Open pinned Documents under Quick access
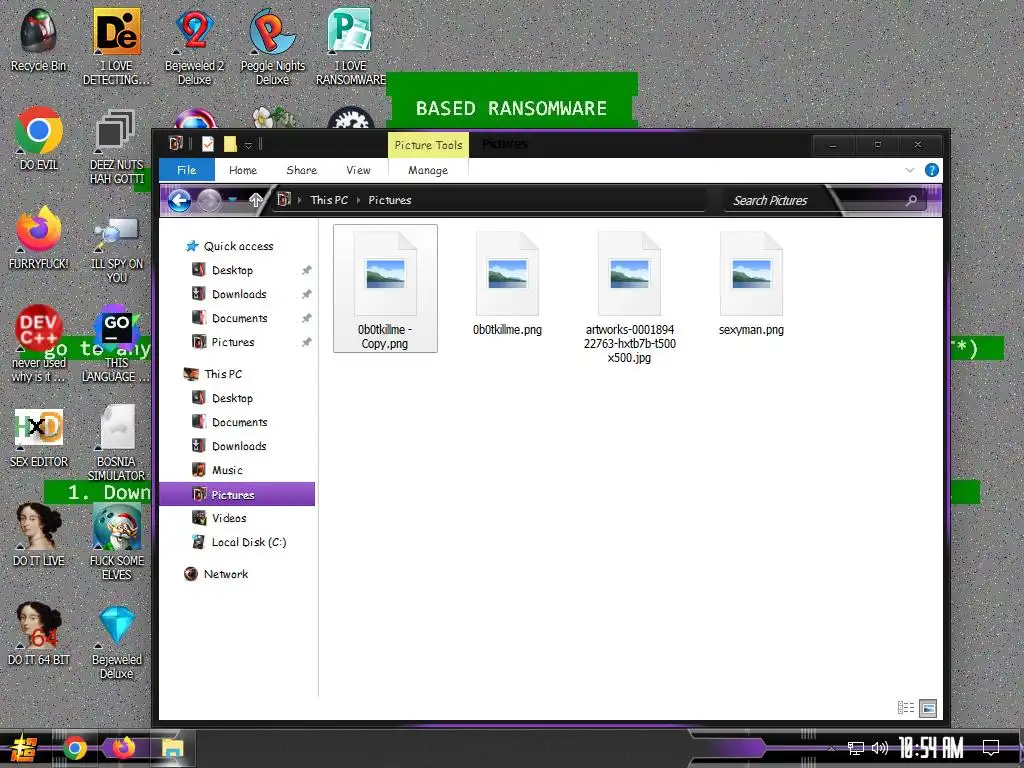This screenshot has width=1024, height=768. (240, 318)
